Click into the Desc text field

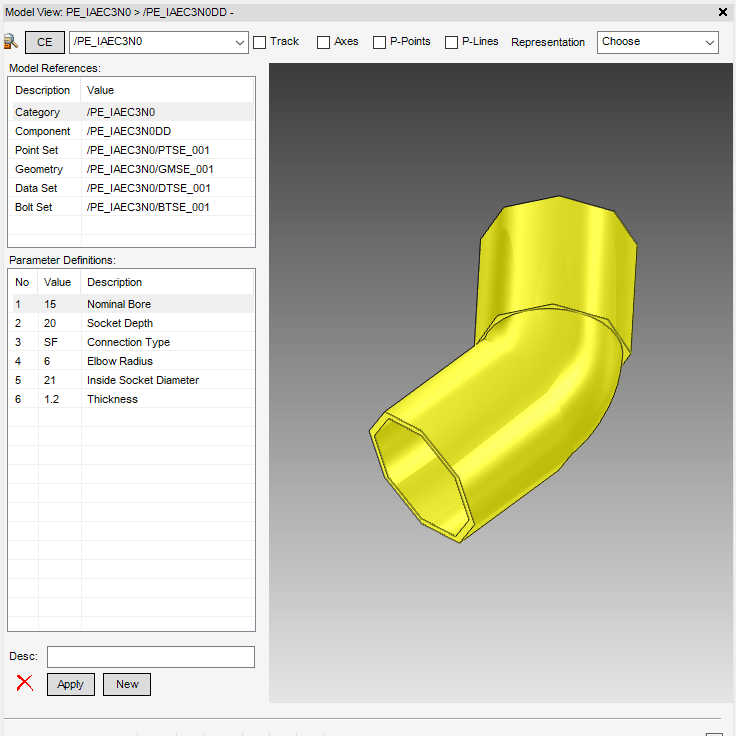[150, 657]
